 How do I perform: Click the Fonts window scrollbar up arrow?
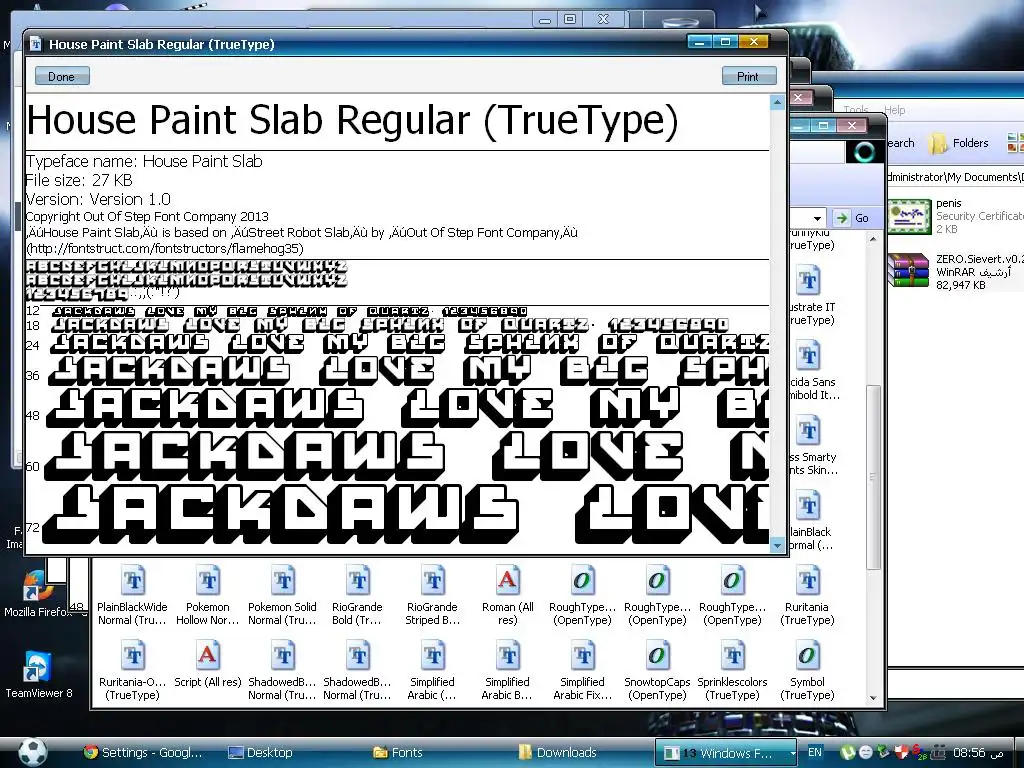tap(873, 240)
